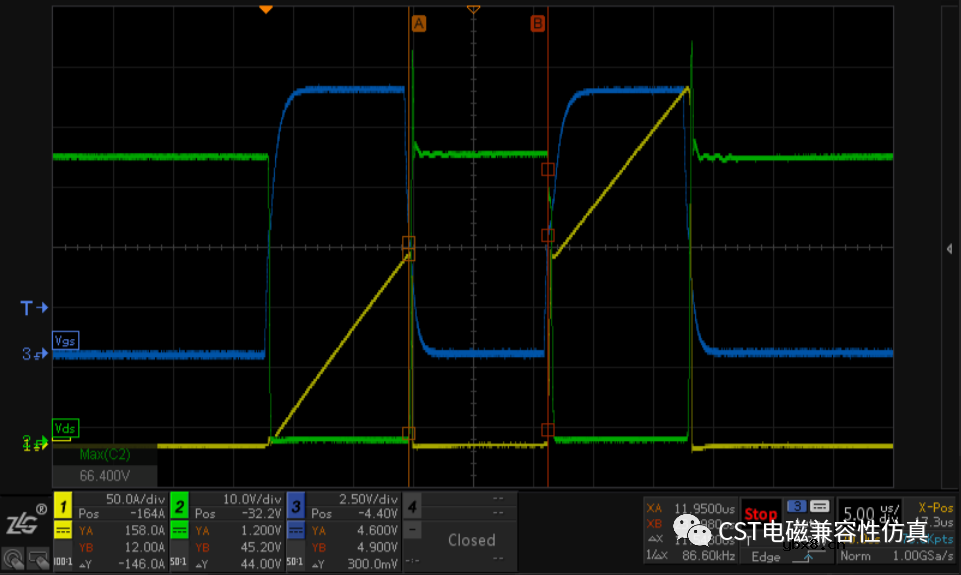This screenshot has height=575, width=961.
Task: Click the Vds waveform label
Action: pos(65,427)
